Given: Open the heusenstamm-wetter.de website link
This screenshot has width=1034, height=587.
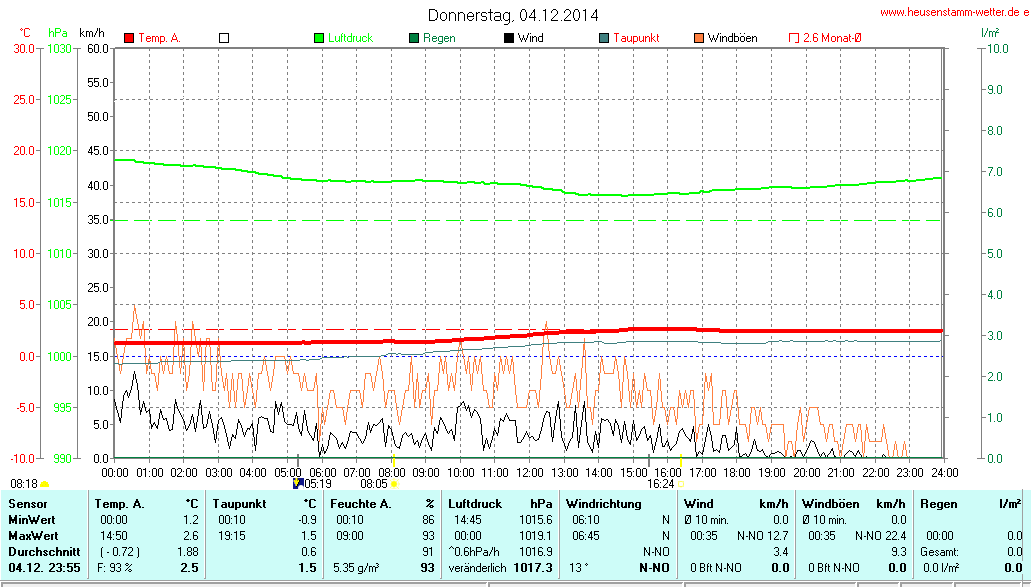Looking at the screenshot, I should click(x=954, y=12).
